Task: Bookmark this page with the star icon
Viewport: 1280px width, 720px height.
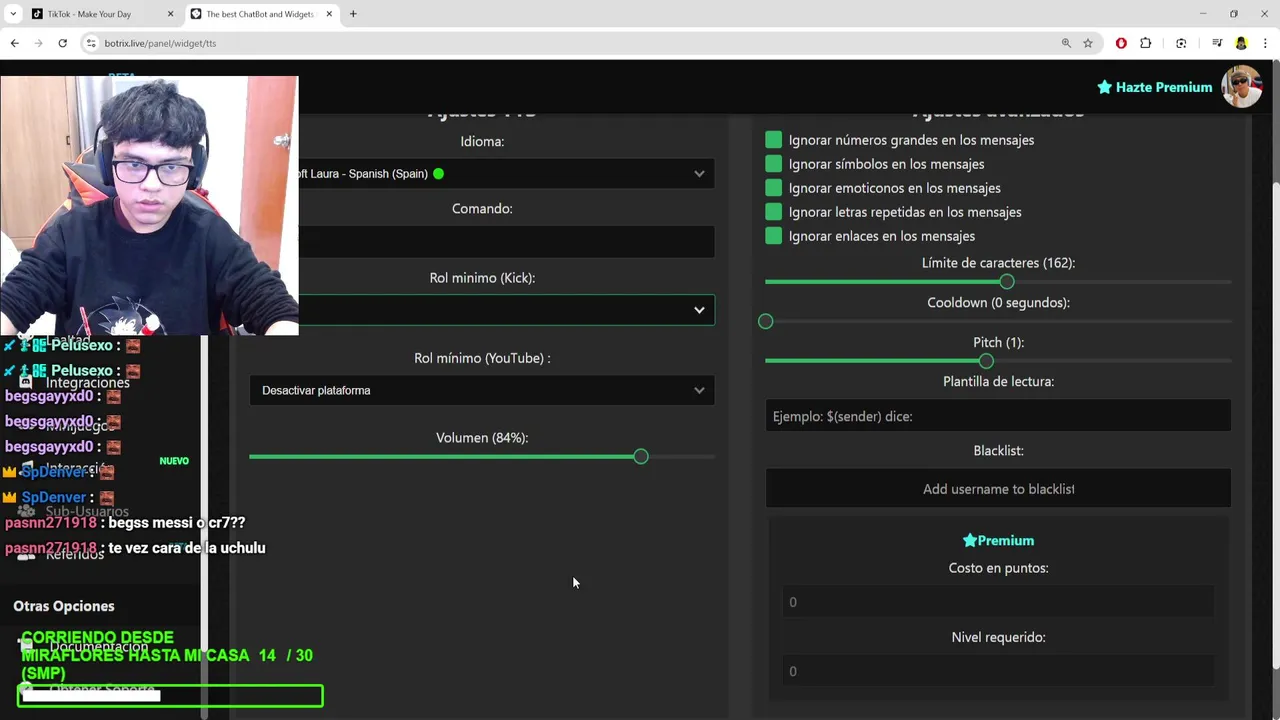Action: click(x=1088, y=43)
